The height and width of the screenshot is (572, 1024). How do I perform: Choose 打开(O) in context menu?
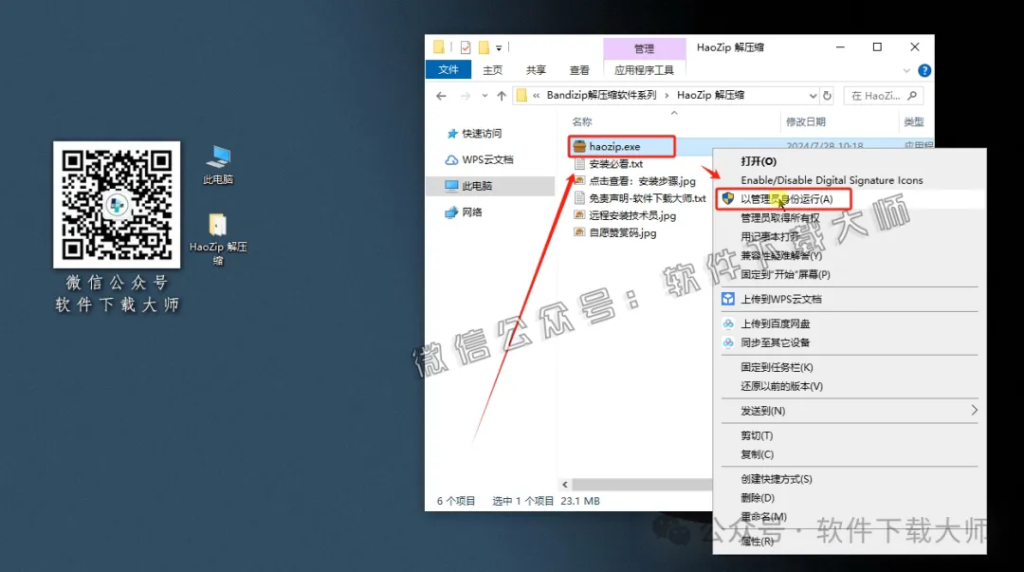pyautogui.click(x=849, y=161)
